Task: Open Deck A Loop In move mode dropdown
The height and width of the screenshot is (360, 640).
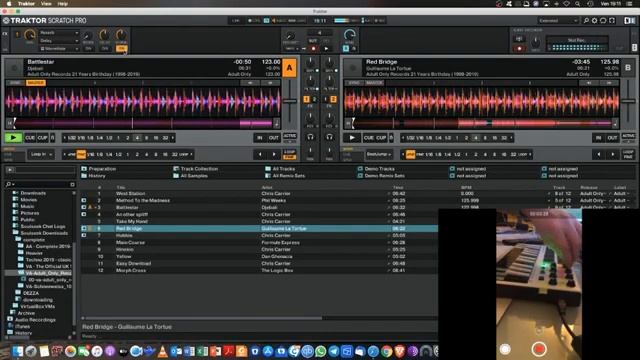Action: [x=40, y=155]
